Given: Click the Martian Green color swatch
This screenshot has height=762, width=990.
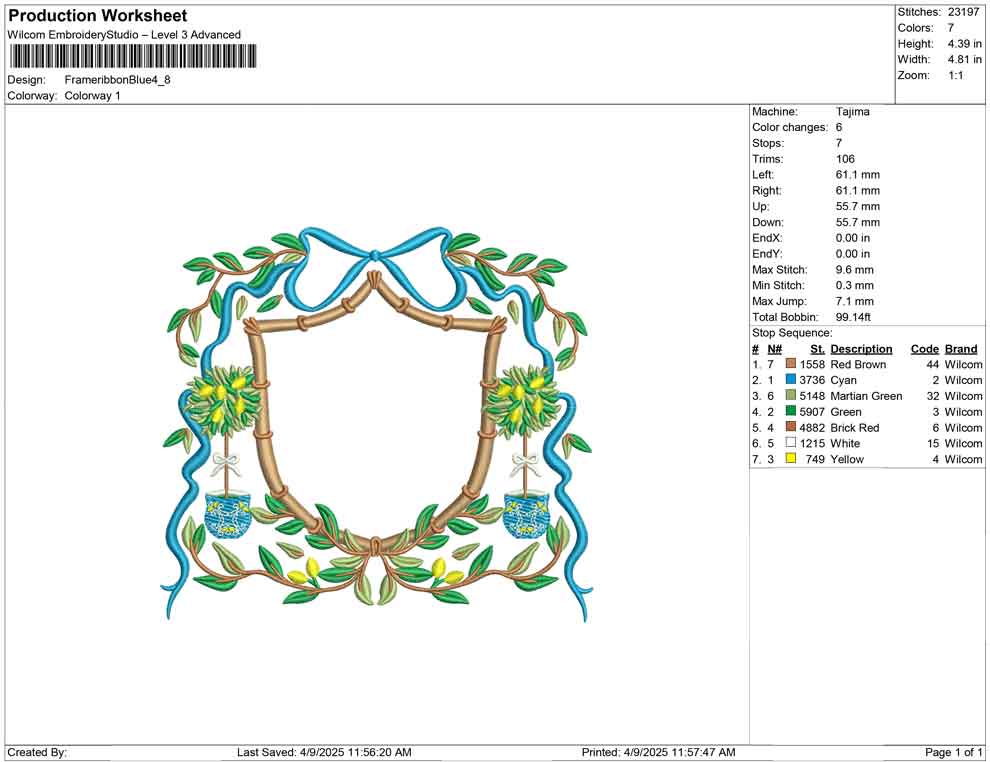Looking at the screenshot, I should 790,395.
